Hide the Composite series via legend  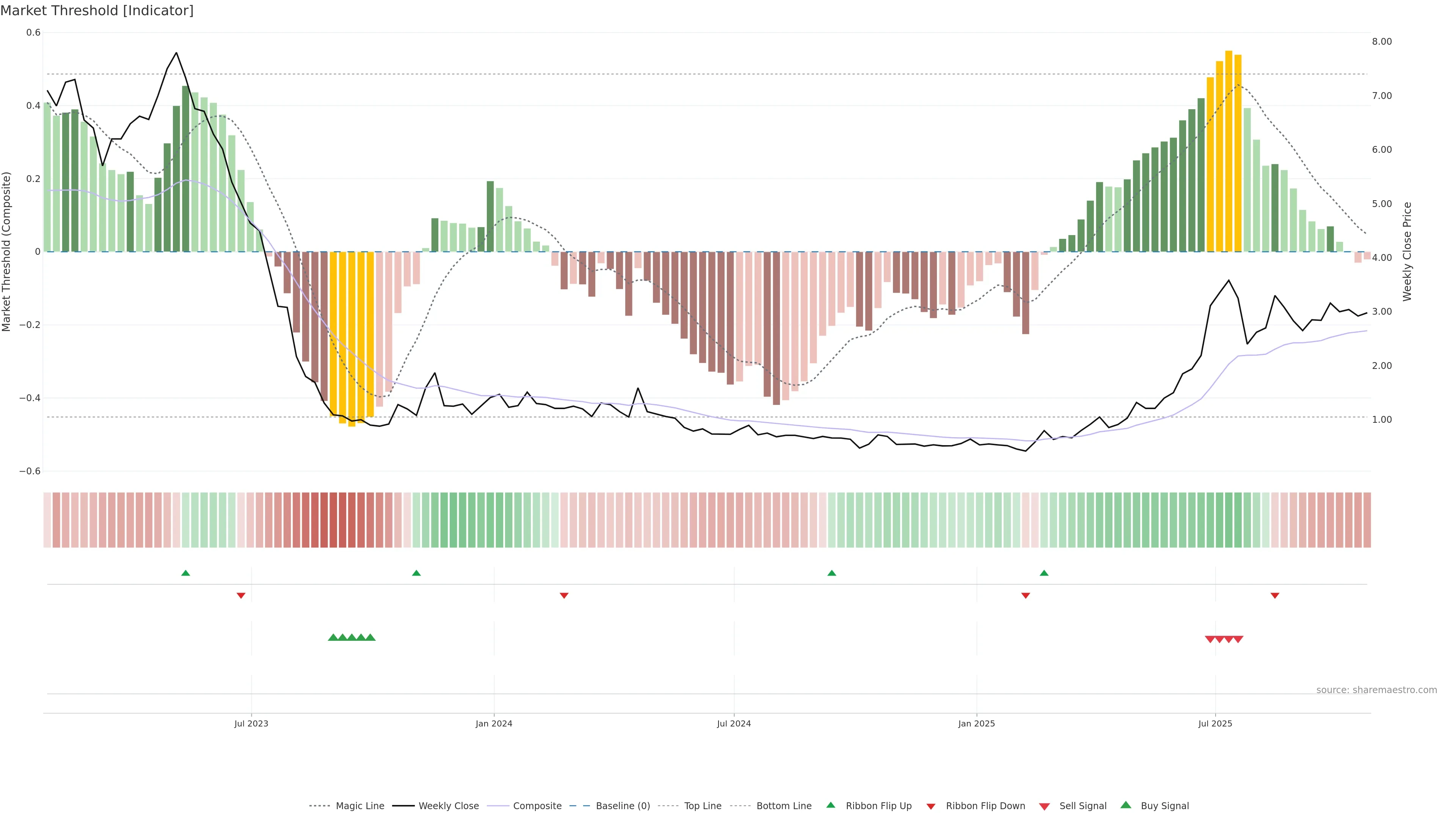click(x=537, y=806)
